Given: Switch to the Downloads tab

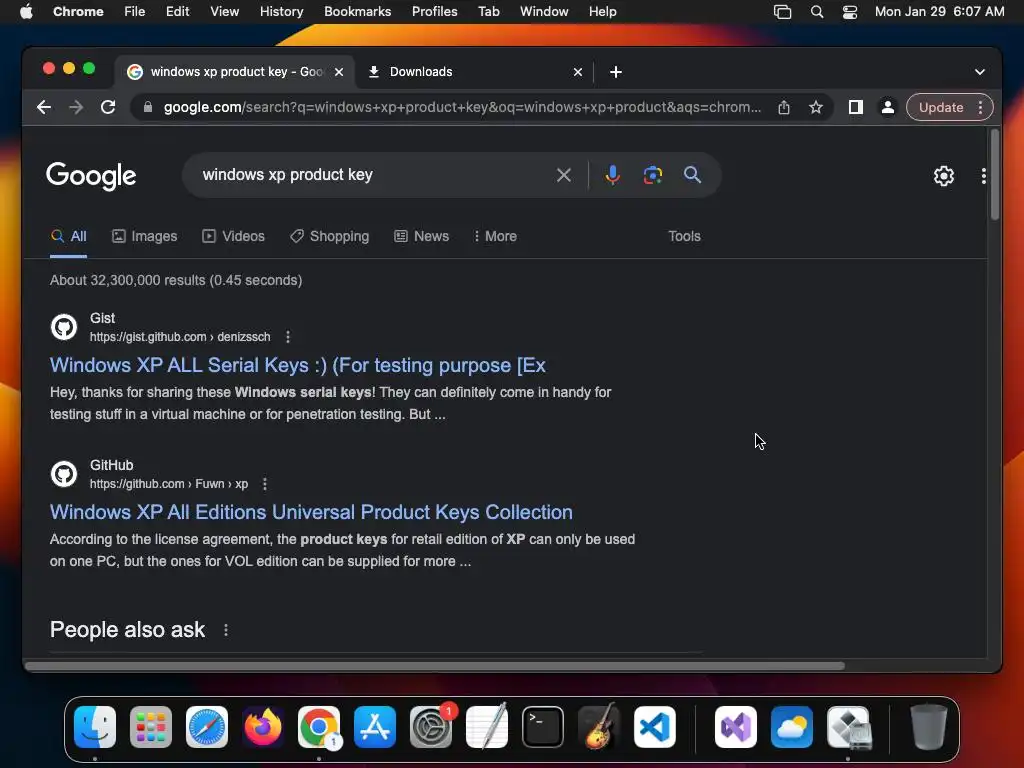Looking at the screenshot, I should 475,72.
